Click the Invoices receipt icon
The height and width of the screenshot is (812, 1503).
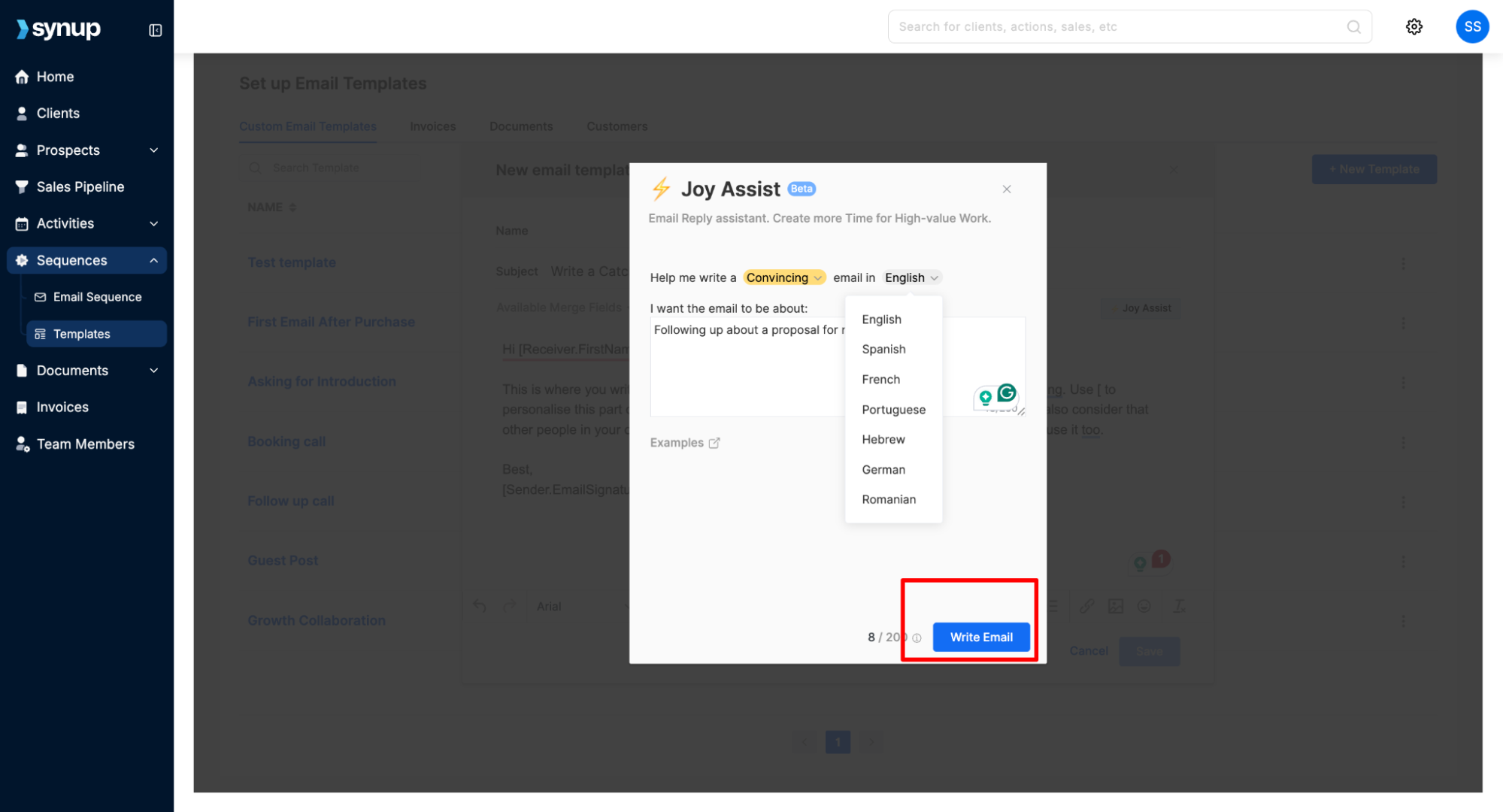[22, 407]
